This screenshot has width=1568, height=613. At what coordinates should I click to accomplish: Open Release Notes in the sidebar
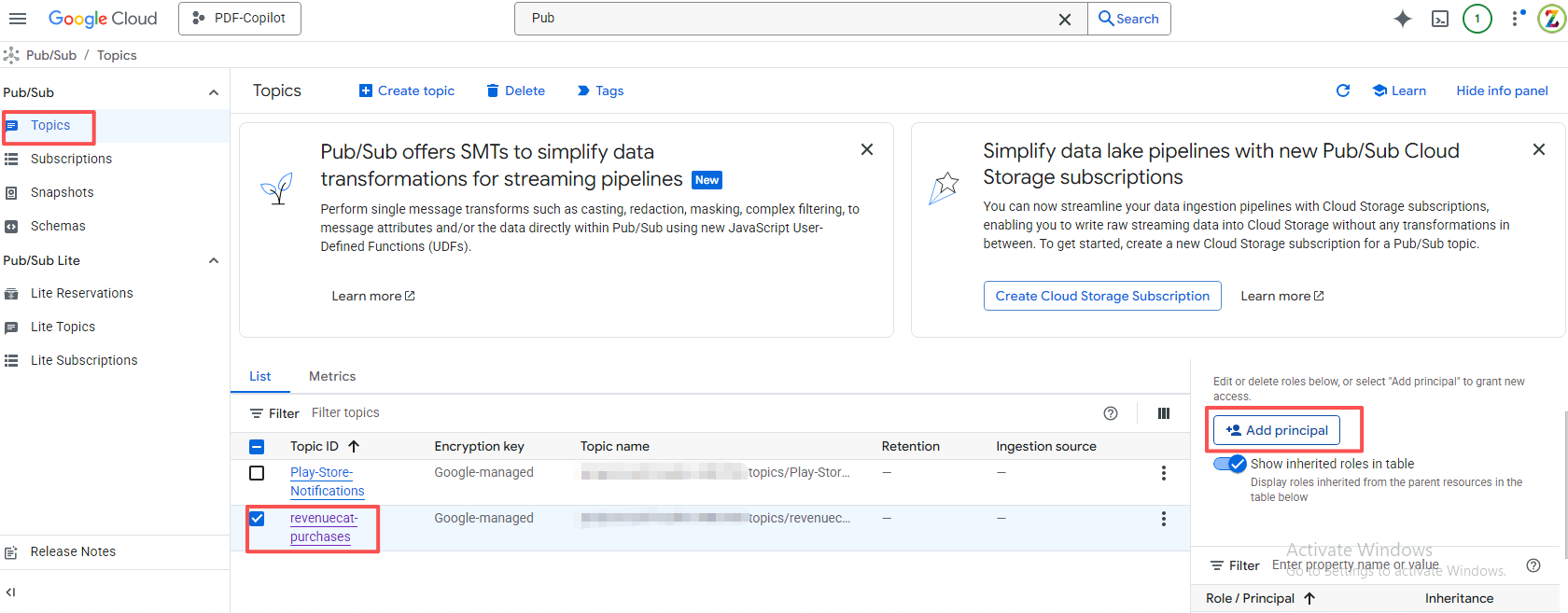tap(73, 551)
